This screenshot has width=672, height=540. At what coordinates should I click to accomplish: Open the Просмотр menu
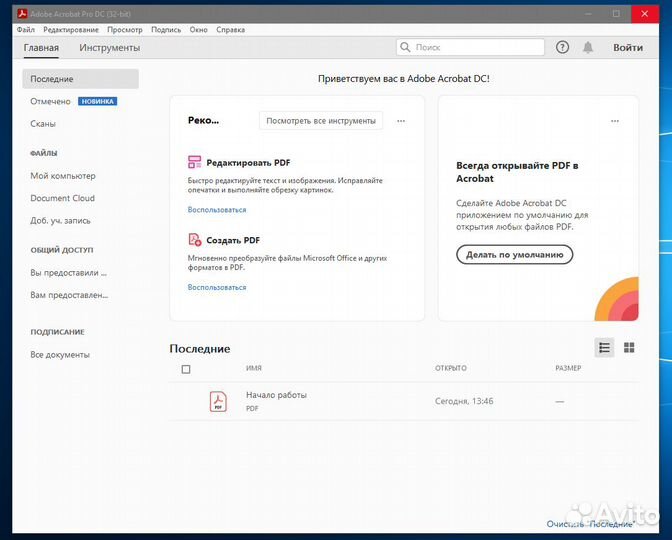[x=125, y=30]
